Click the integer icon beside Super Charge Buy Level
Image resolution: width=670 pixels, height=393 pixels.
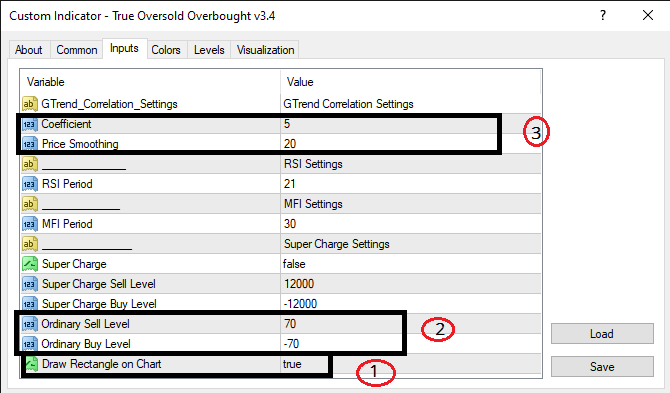click(x=29, y=304)
